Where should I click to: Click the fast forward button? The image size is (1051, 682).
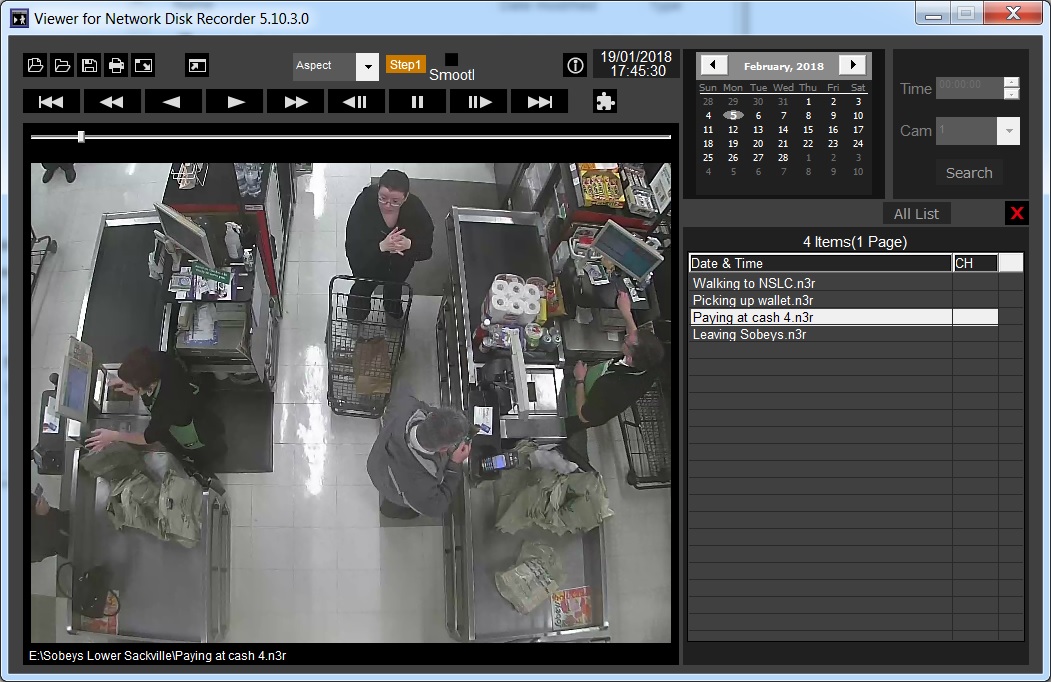click(295, 102)
